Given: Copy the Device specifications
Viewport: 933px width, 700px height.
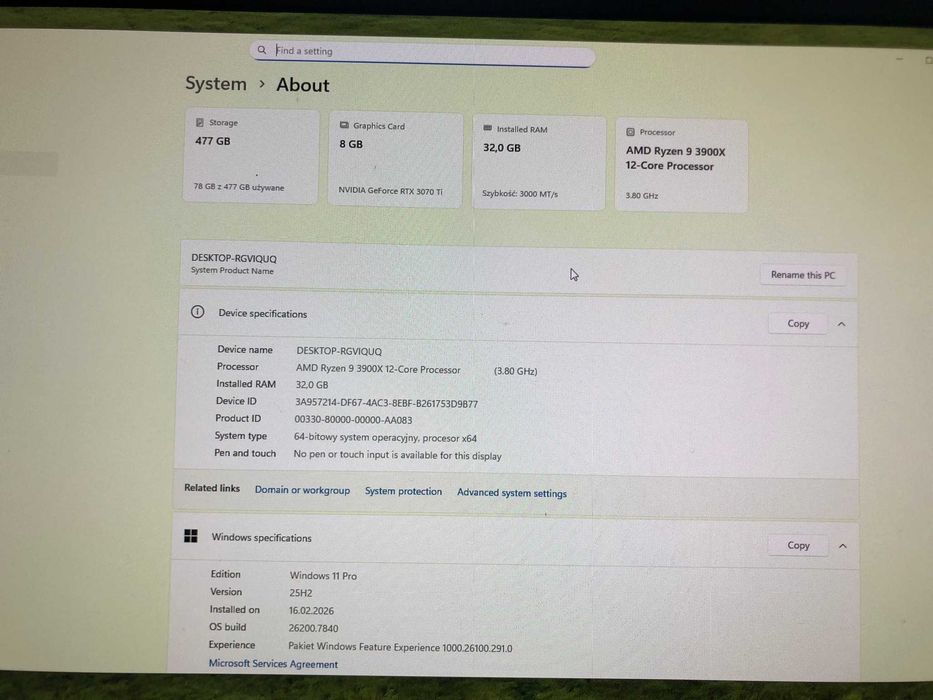Looking at the screenshot, I should 798,324.
